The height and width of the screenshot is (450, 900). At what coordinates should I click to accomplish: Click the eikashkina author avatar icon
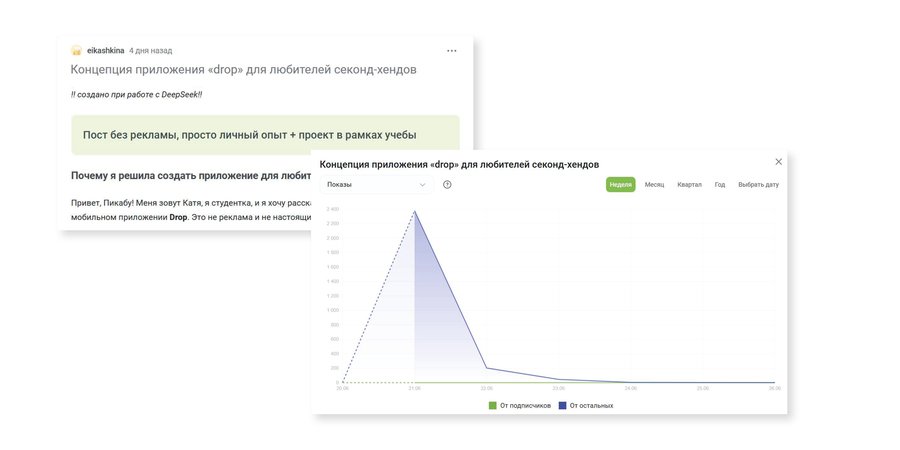[x=76, y=50]
